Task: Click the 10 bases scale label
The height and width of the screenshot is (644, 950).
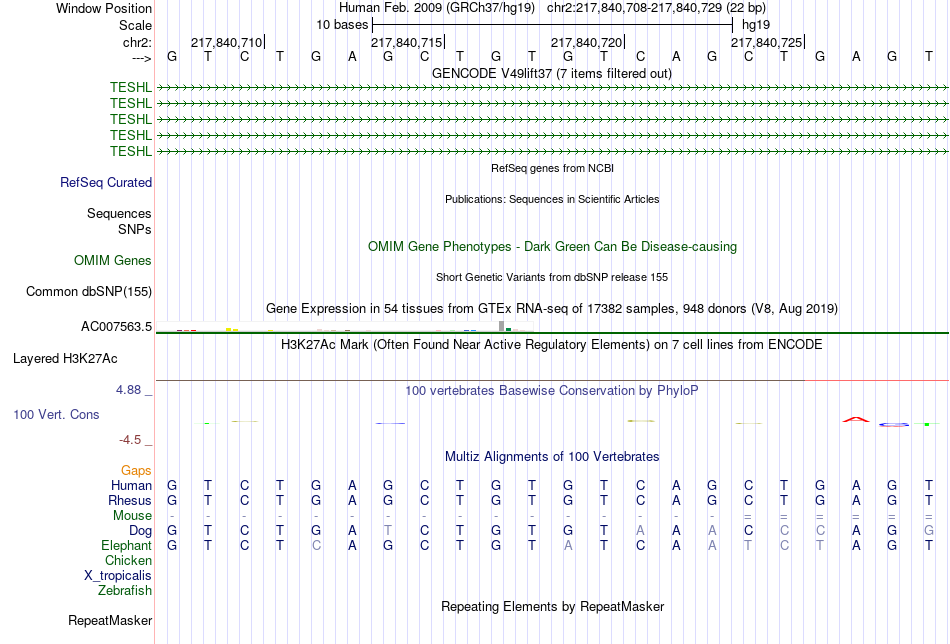Action: [342, 25]
